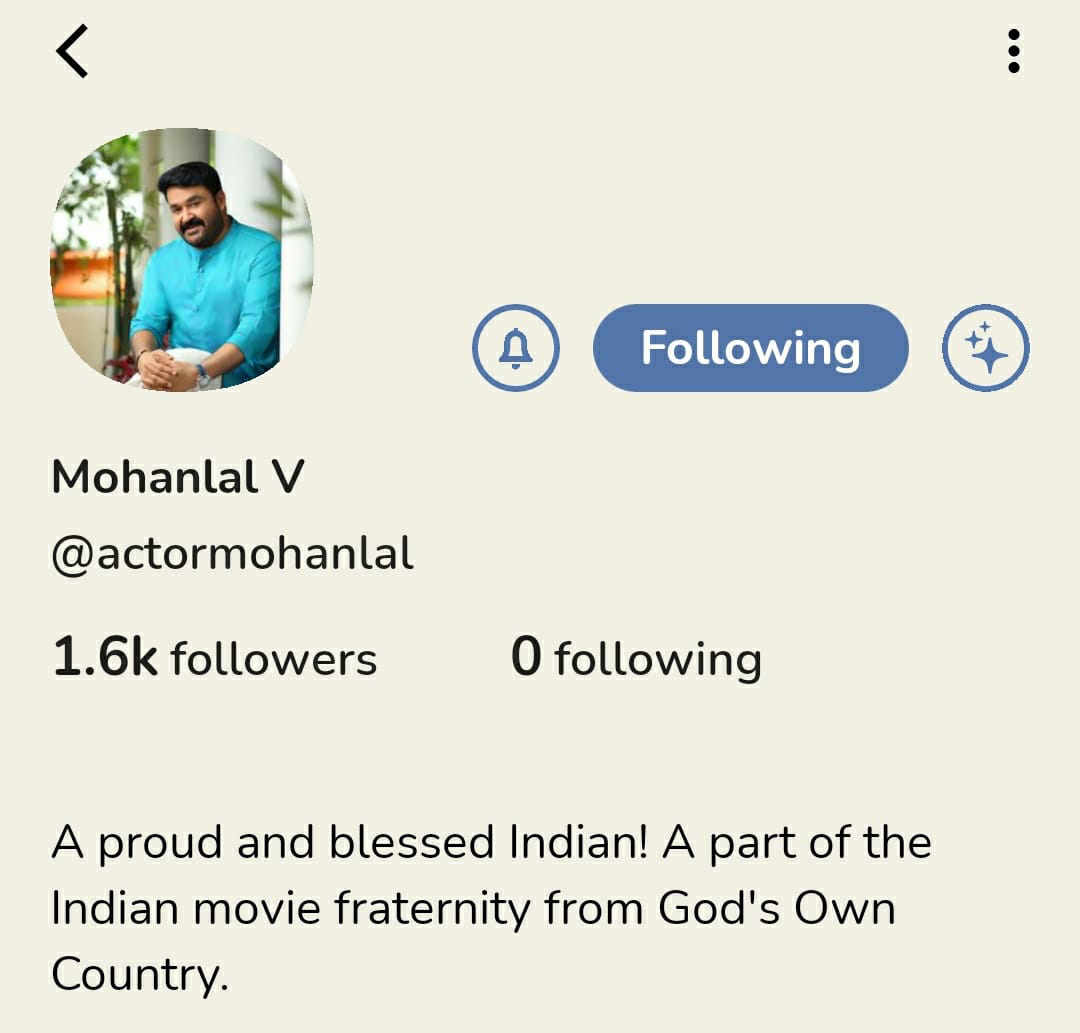This screenshot has height=1033, width=1080.
Task: Go back using the left arrow
Action: tap(72, 52)
